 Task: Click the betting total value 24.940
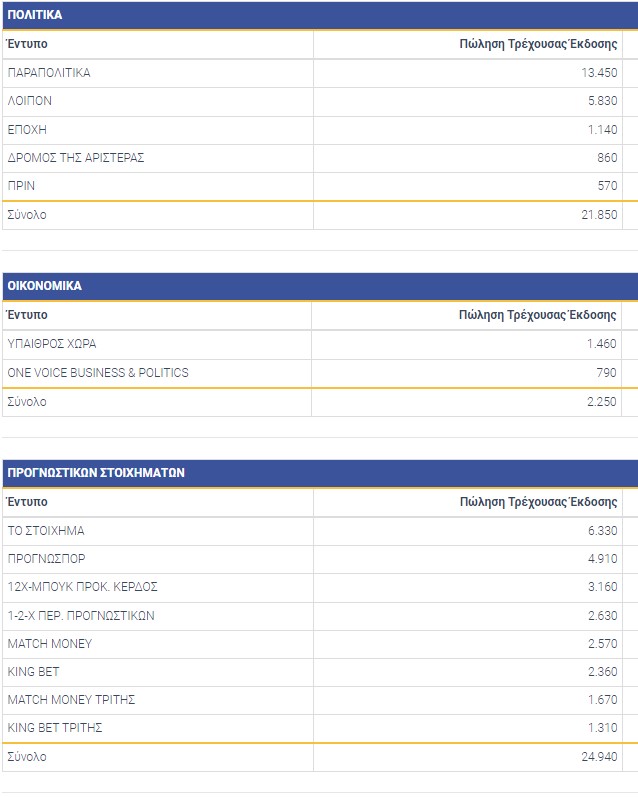[x=598, y=757]
